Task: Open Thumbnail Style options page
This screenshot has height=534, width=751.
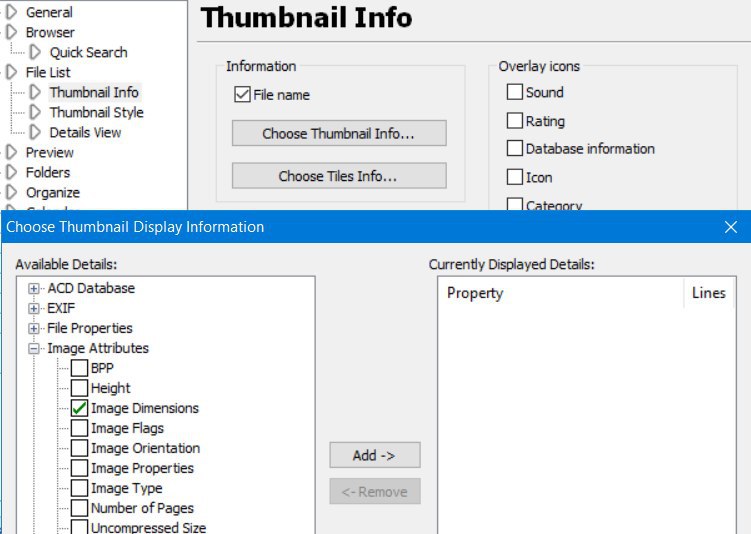Action: click(x=97, y=112)
